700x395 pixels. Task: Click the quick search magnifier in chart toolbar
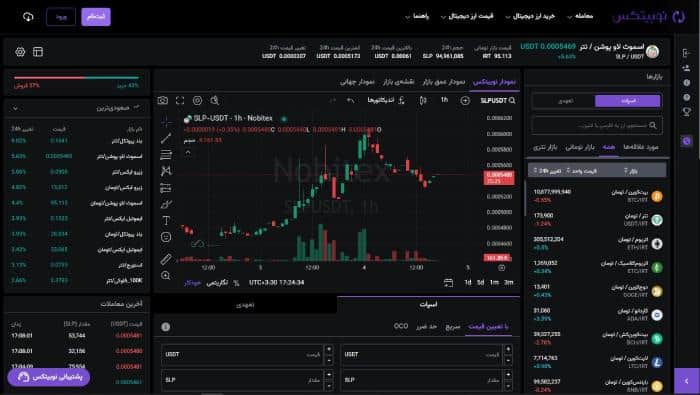[x=215, y=100]
